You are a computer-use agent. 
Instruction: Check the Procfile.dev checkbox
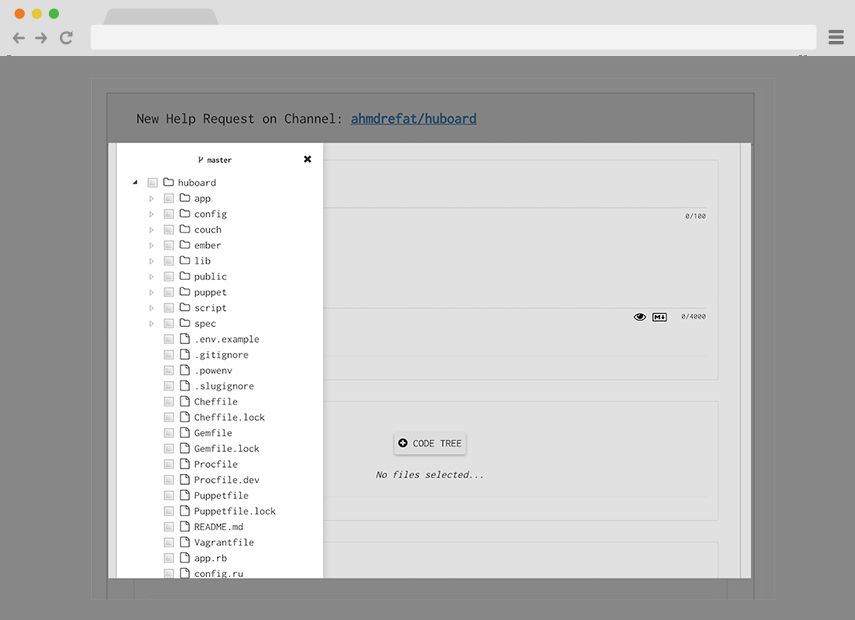pos(169,480)
